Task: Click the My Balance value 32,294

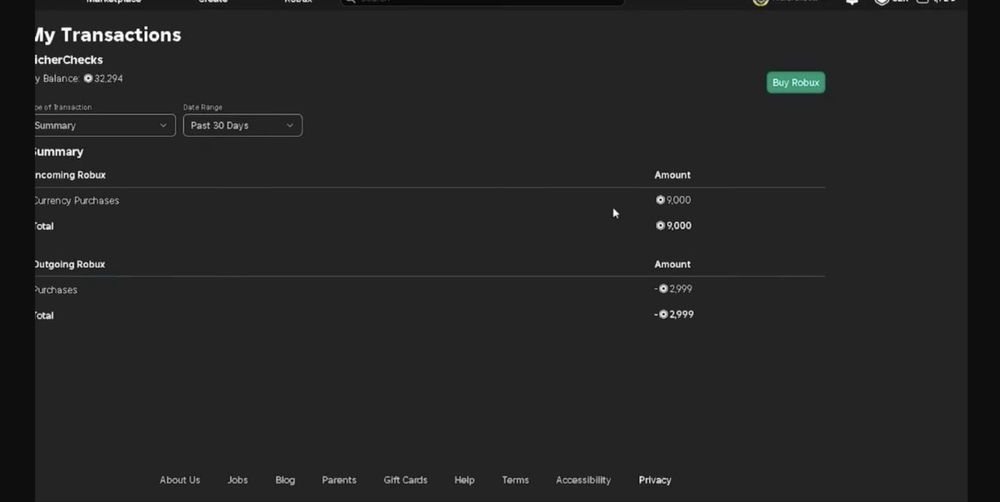Action: 108,78
